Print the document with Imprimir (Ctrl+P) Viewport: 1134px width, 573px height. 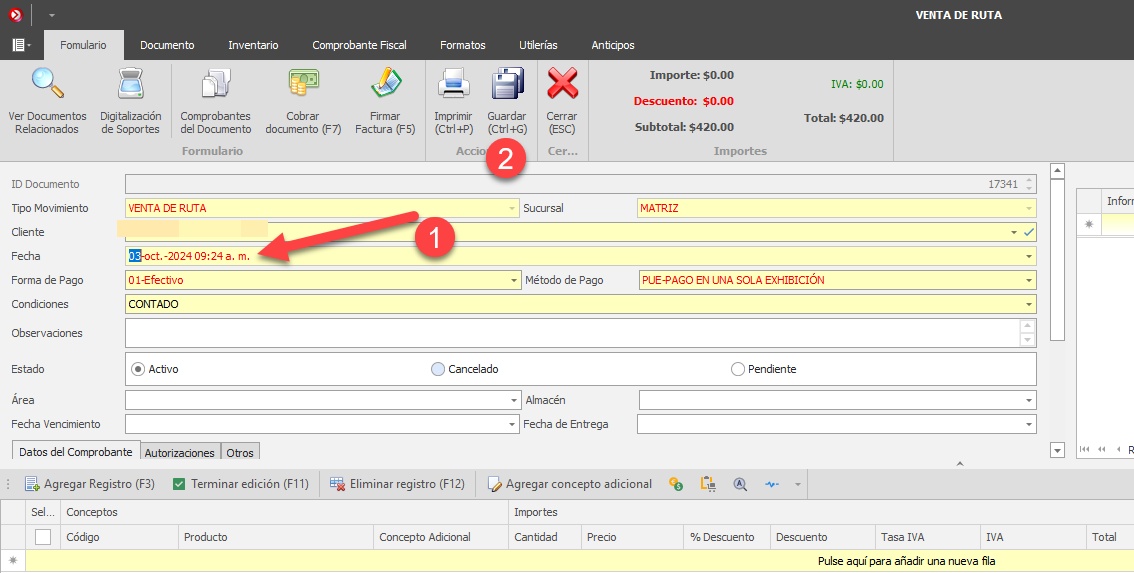pos(453,101)
